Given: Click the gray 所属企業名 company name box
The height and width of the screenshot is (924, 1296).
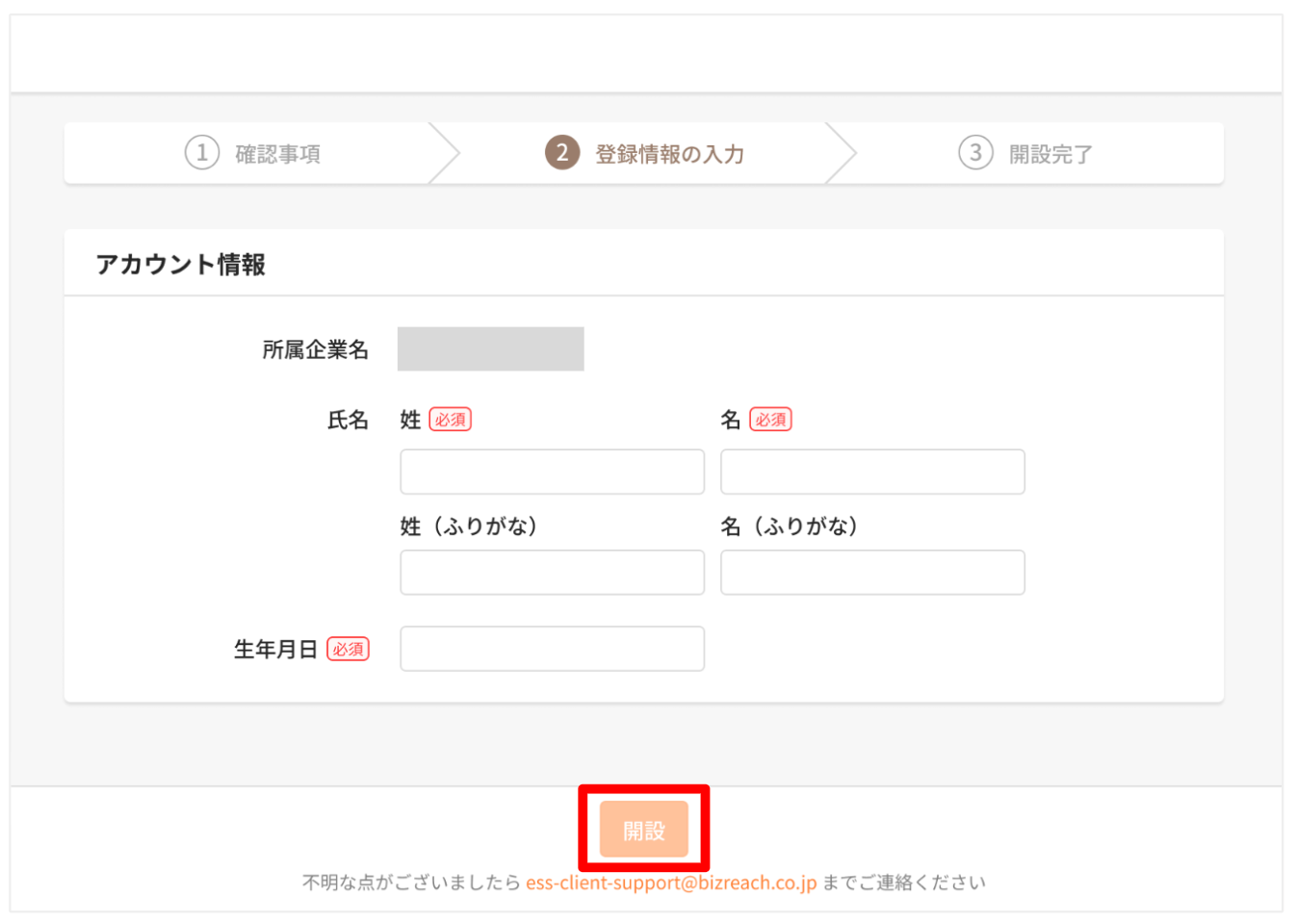Looking at the screenshot, I should 490,348.
